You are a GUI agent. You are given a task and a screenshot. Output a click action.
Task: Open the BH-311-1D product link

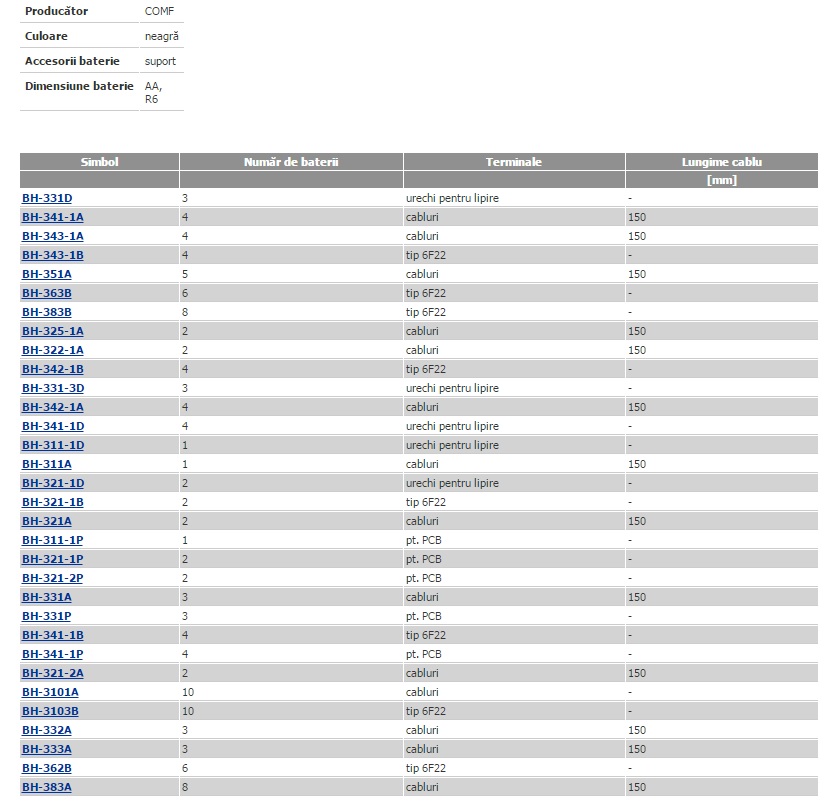[53, 445]
